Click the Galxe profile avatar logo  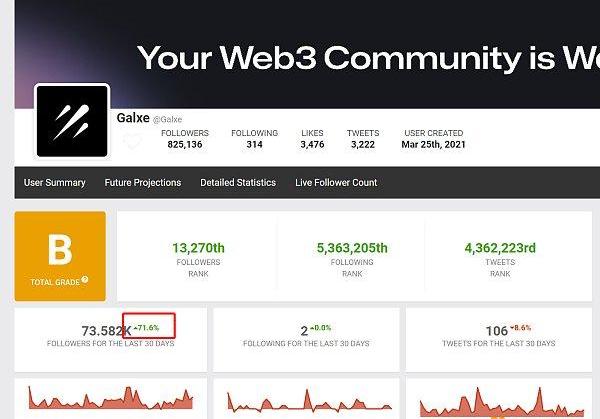tap(72, 121)
